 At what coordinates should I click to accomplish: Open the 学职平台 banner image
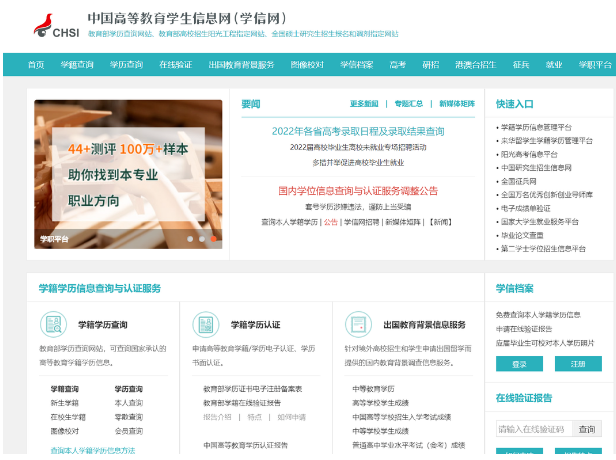pos(128,174)
